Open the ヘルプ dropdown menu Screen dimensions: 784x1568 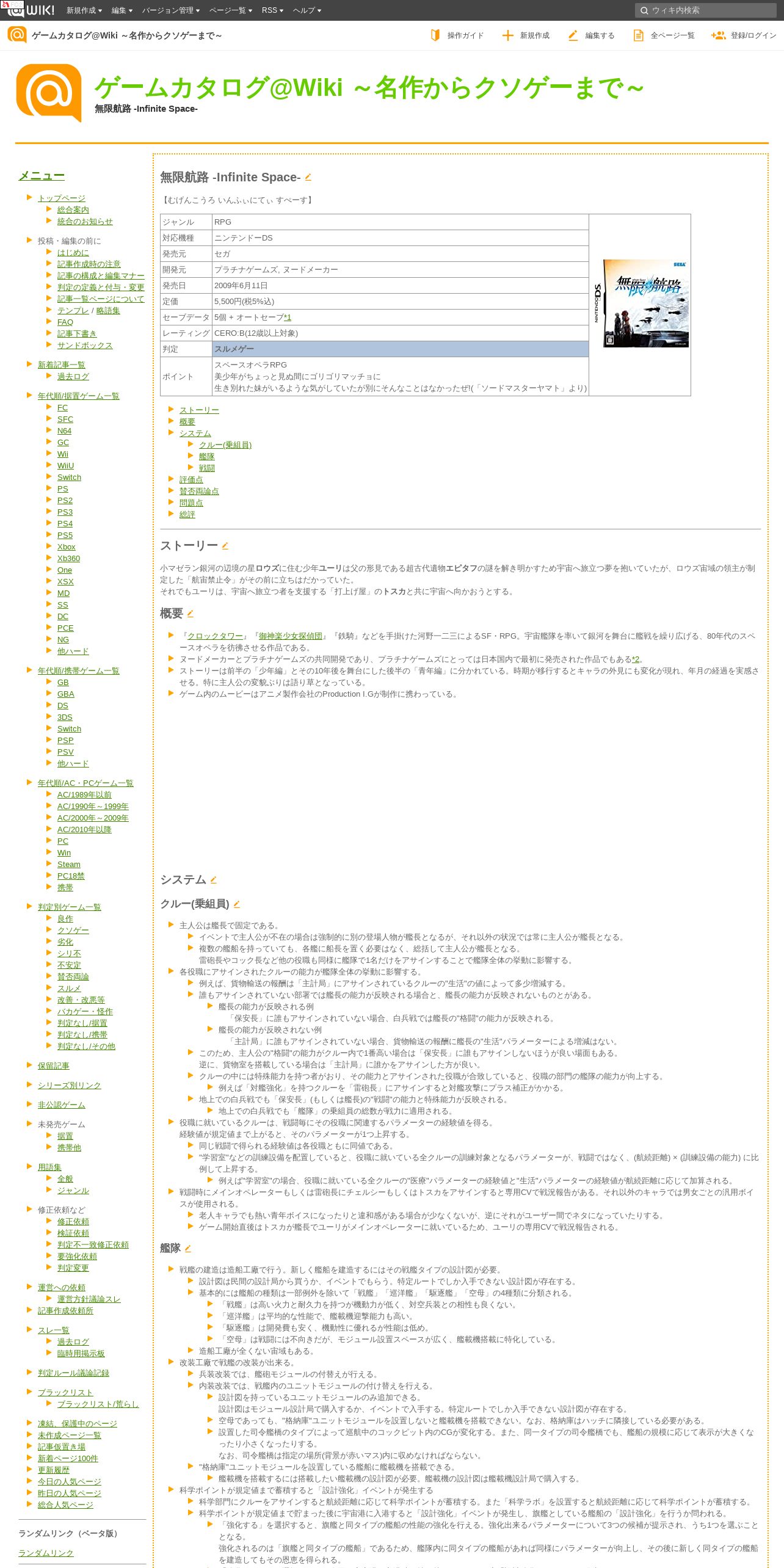[x=307, y=10]
